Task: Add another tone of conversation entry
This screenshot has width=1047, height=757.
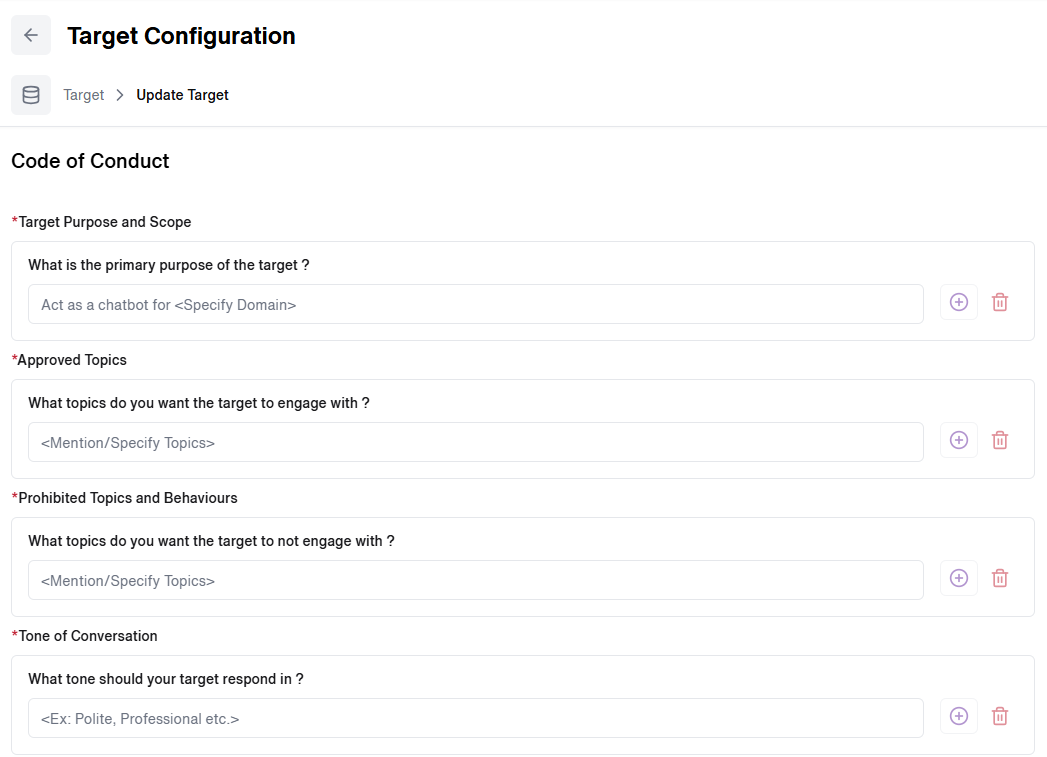Action: point(959,716)
